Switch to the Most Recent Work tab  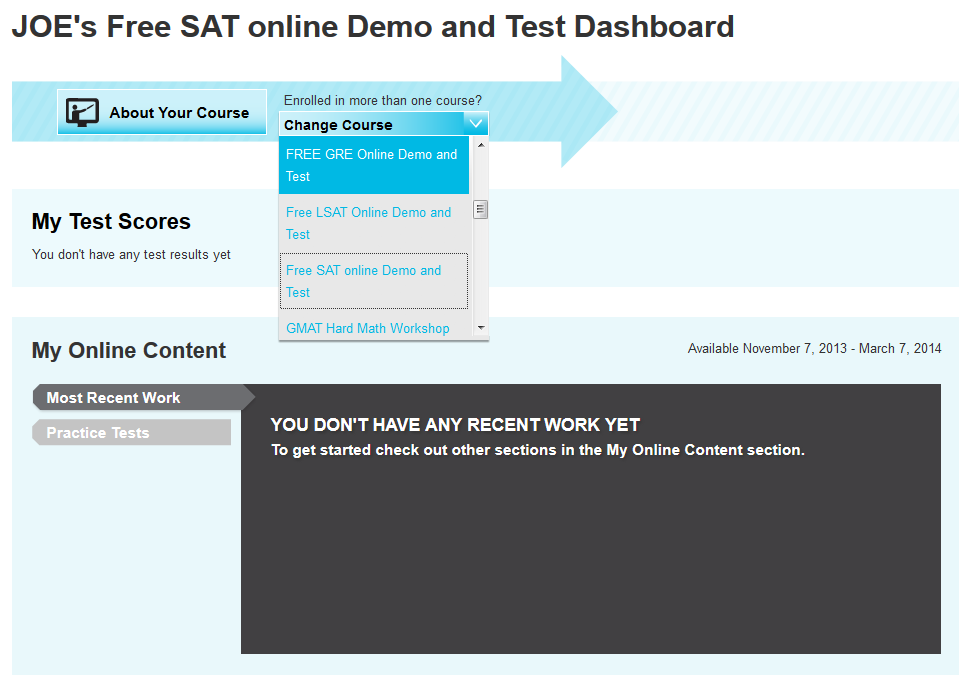(x=113, y=398)
